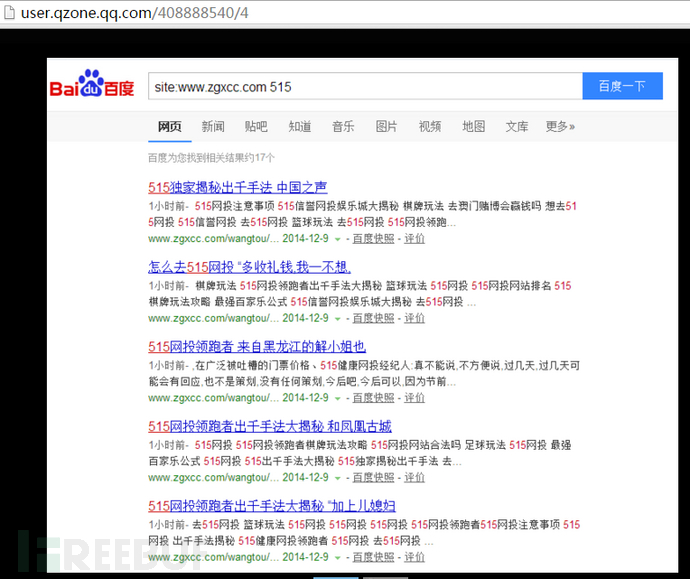Image resolution: width=690 pixels, height=579 pixels.
Task: Open 百度快照 for the 黑龙江的解小姐 result
Action: 374,398
